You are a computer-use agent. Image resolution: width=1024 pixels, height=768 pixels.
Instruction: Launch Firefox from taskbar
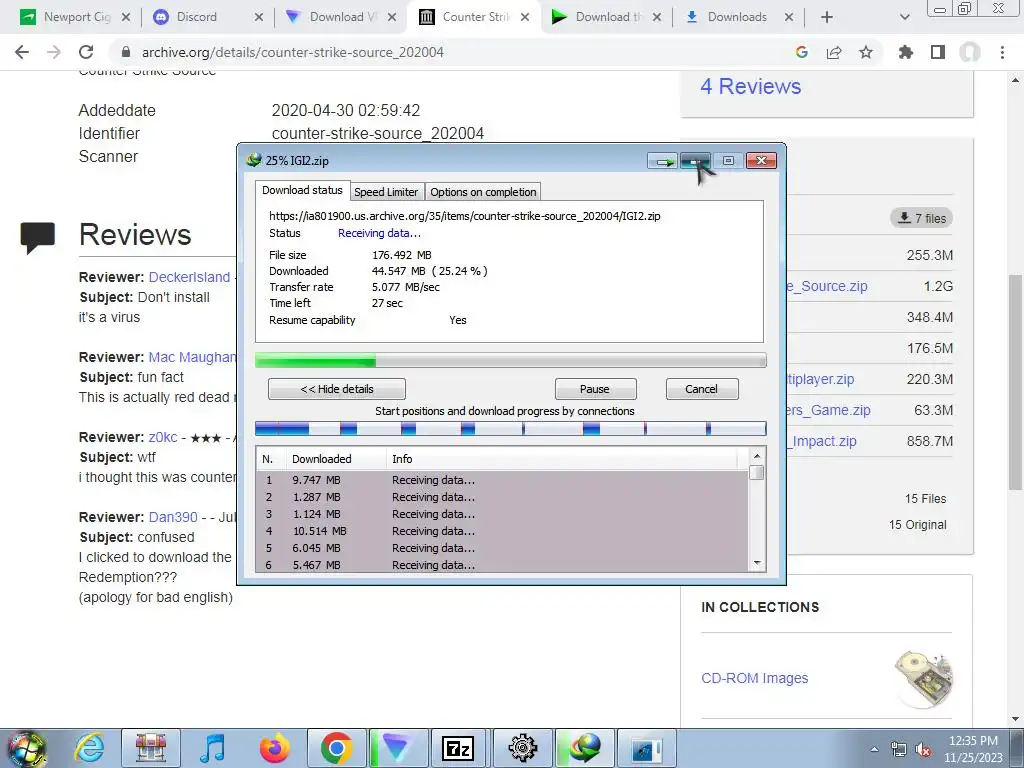(274, 748)
